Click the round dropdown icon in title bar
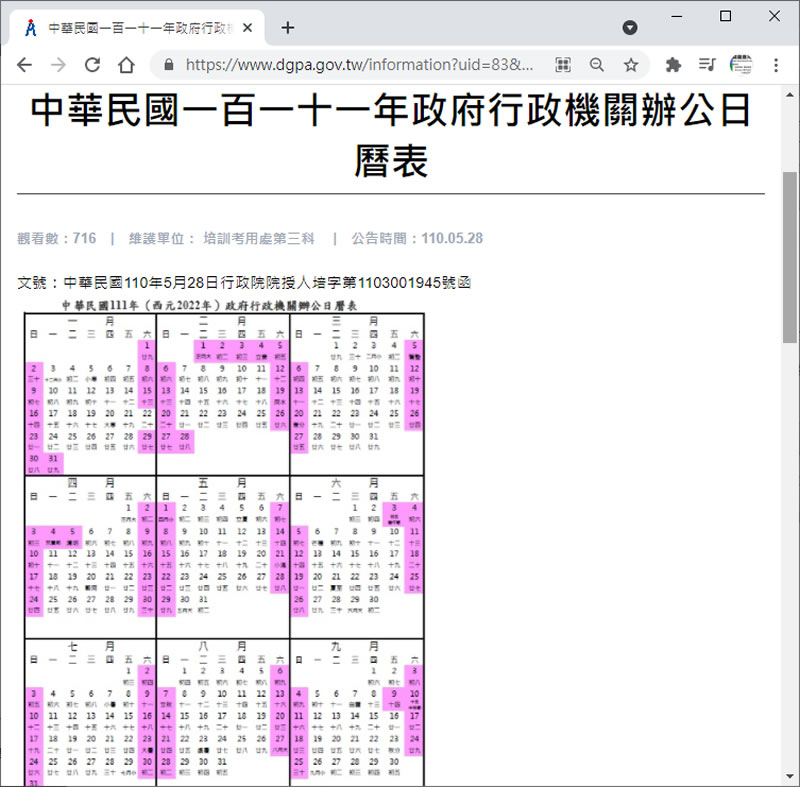 pyautogui.click(x=630, y=28)
